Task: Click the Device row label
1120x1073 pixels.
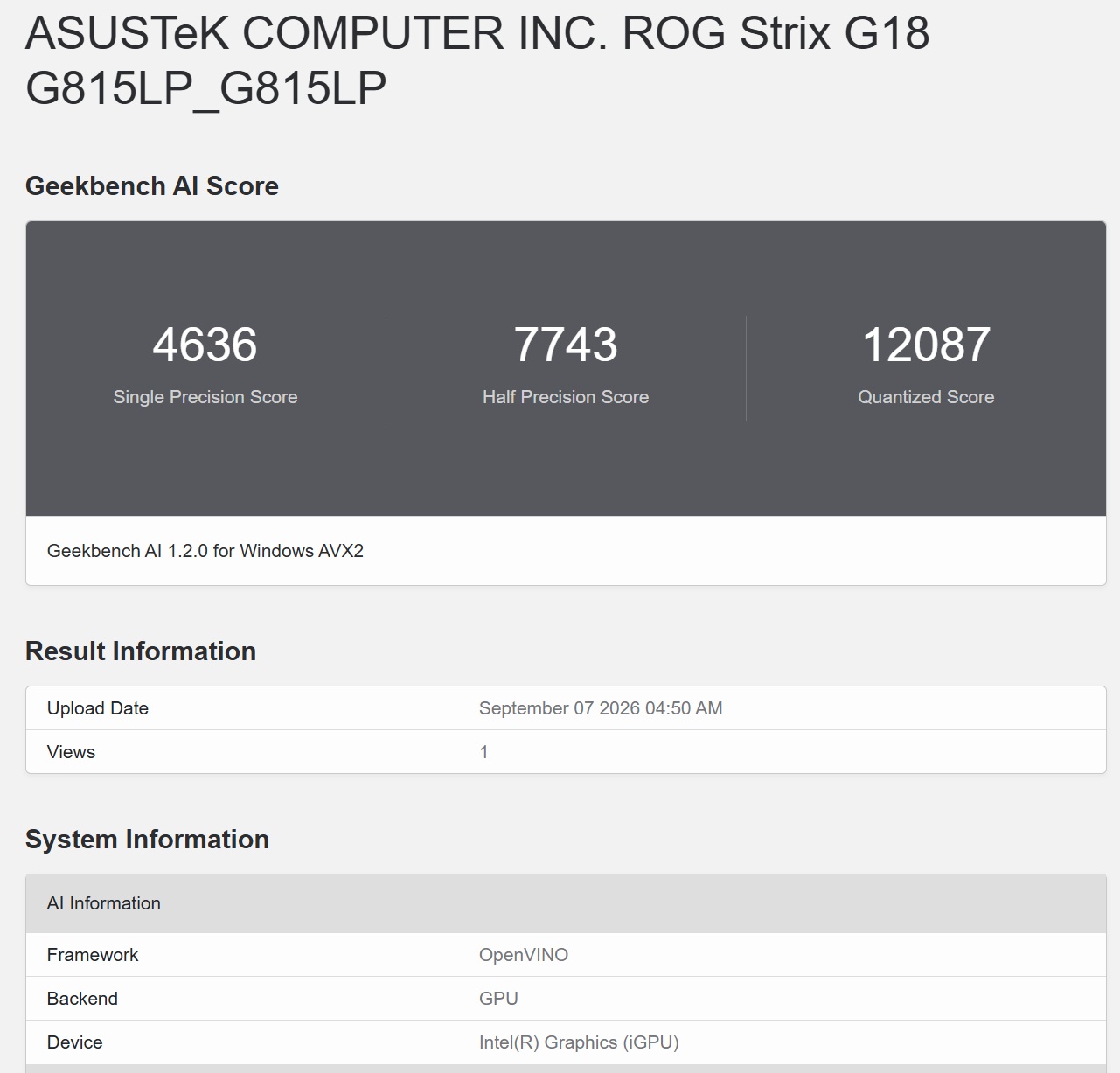Action: [75, 1042]
